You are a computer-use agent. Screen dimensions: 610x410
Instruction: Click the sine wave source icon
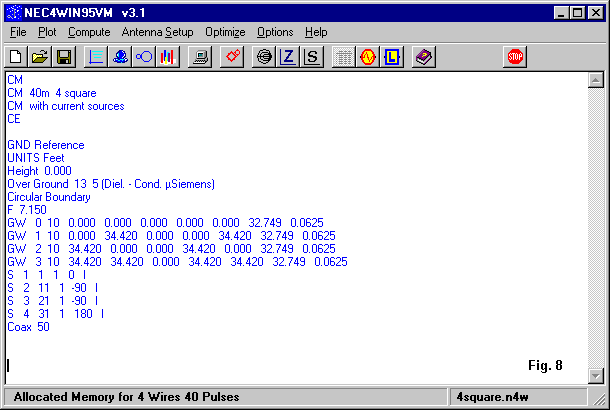coord(367,57)
